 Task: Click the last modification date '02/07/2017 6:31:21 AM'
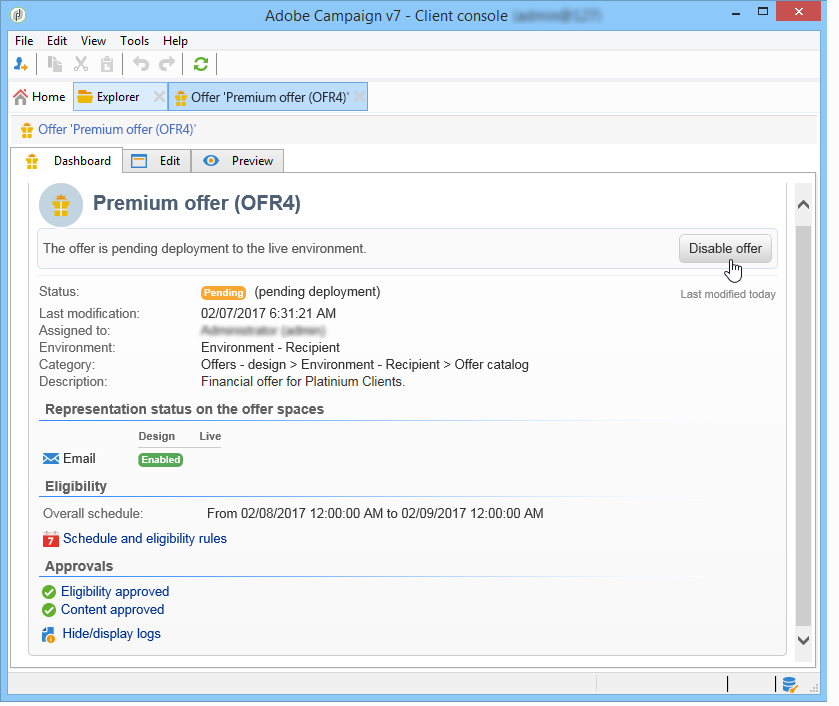point(269,313)
